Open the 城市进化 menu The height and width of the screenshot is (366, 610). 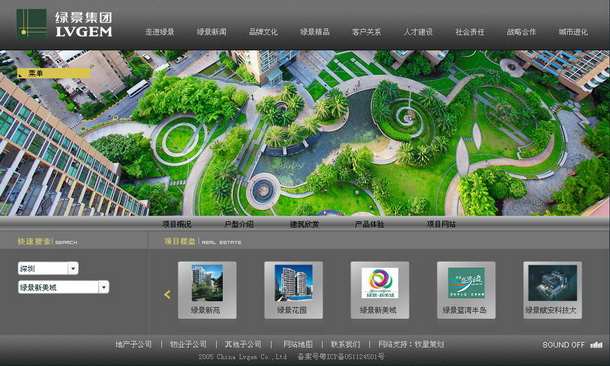(573, 32)
